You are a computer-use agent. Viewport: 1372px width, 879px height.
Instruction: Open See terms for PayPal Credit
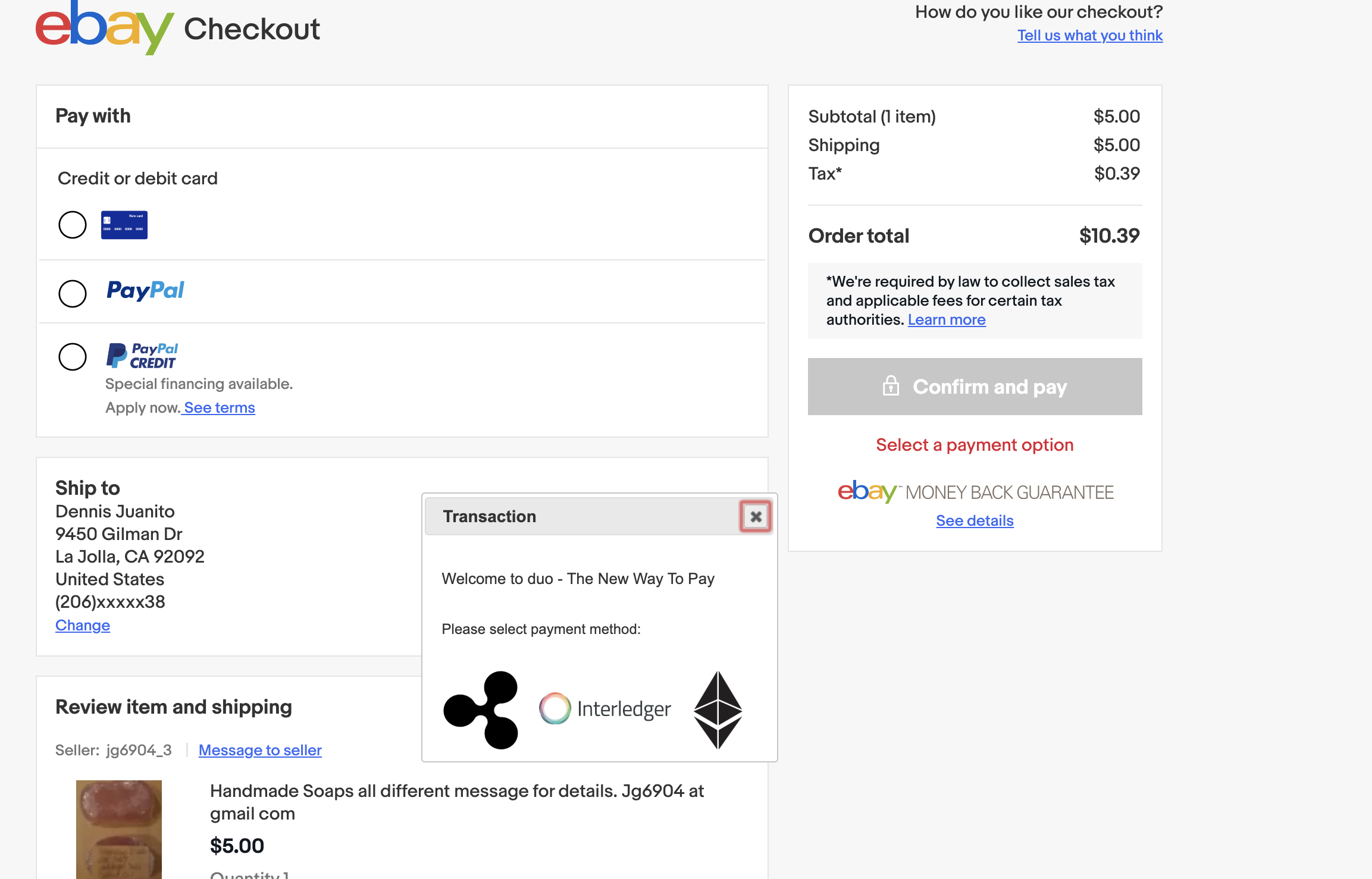[x=219, y=408]
